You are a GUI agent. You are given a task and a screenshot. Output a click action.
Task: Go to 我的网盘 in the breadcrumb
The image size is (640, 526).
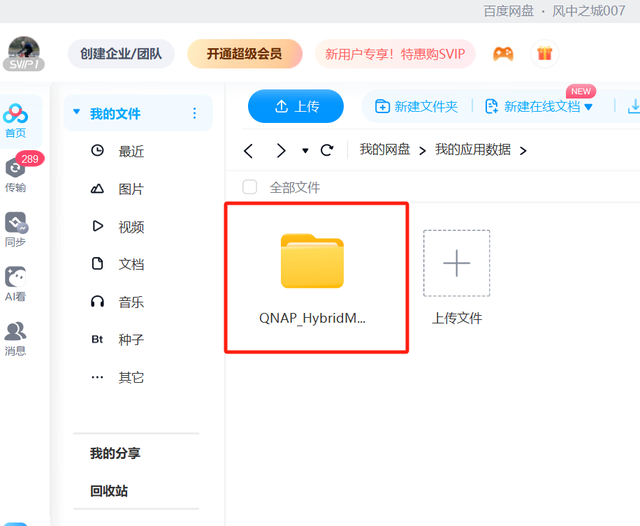click(385, 149)
